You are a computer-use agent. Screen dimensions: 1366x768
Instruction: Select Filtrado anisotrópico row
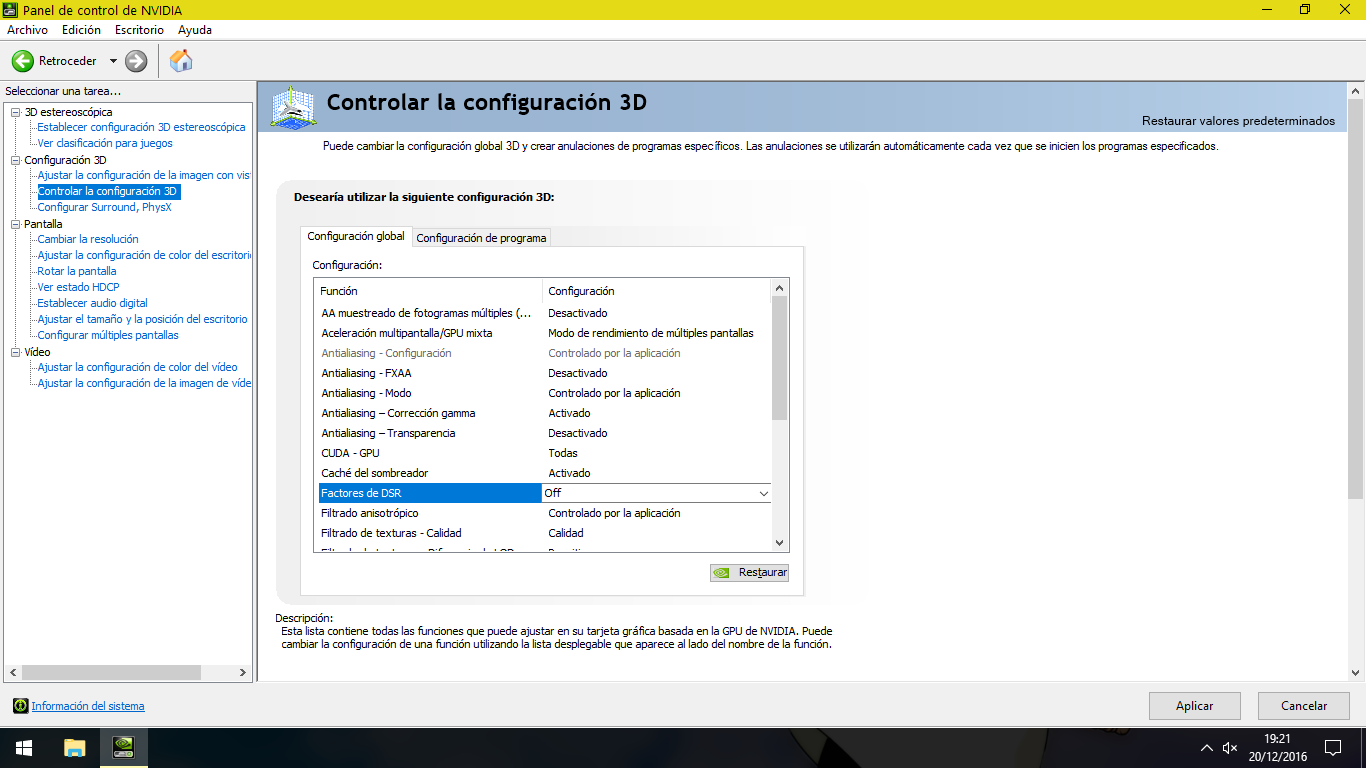point(543,513)
